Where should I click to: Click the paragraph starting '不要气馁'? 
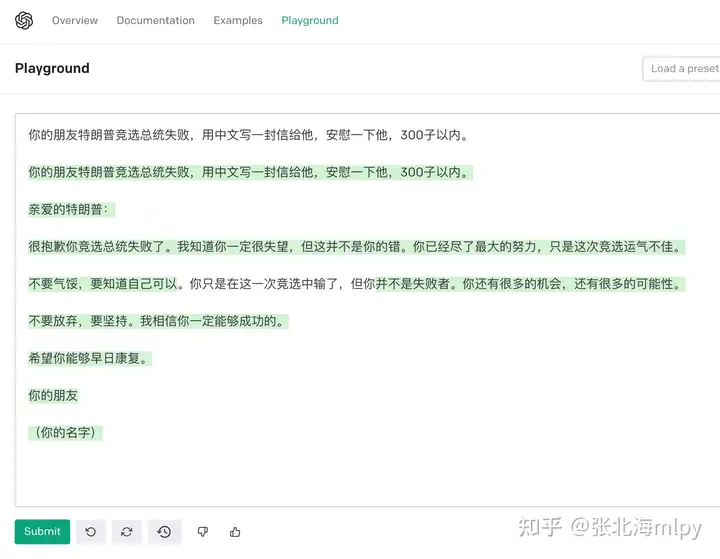(356, 284)
